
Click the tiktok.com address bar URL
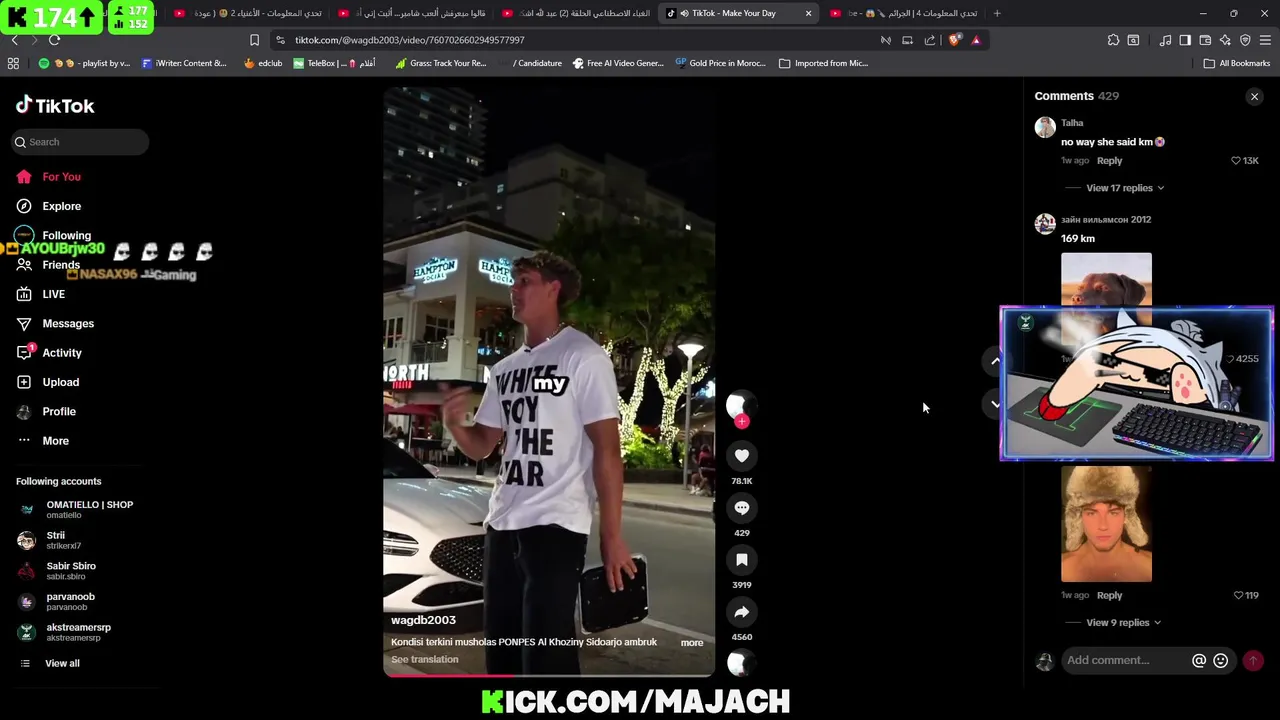pyautogui.click(x=409, y=40)
